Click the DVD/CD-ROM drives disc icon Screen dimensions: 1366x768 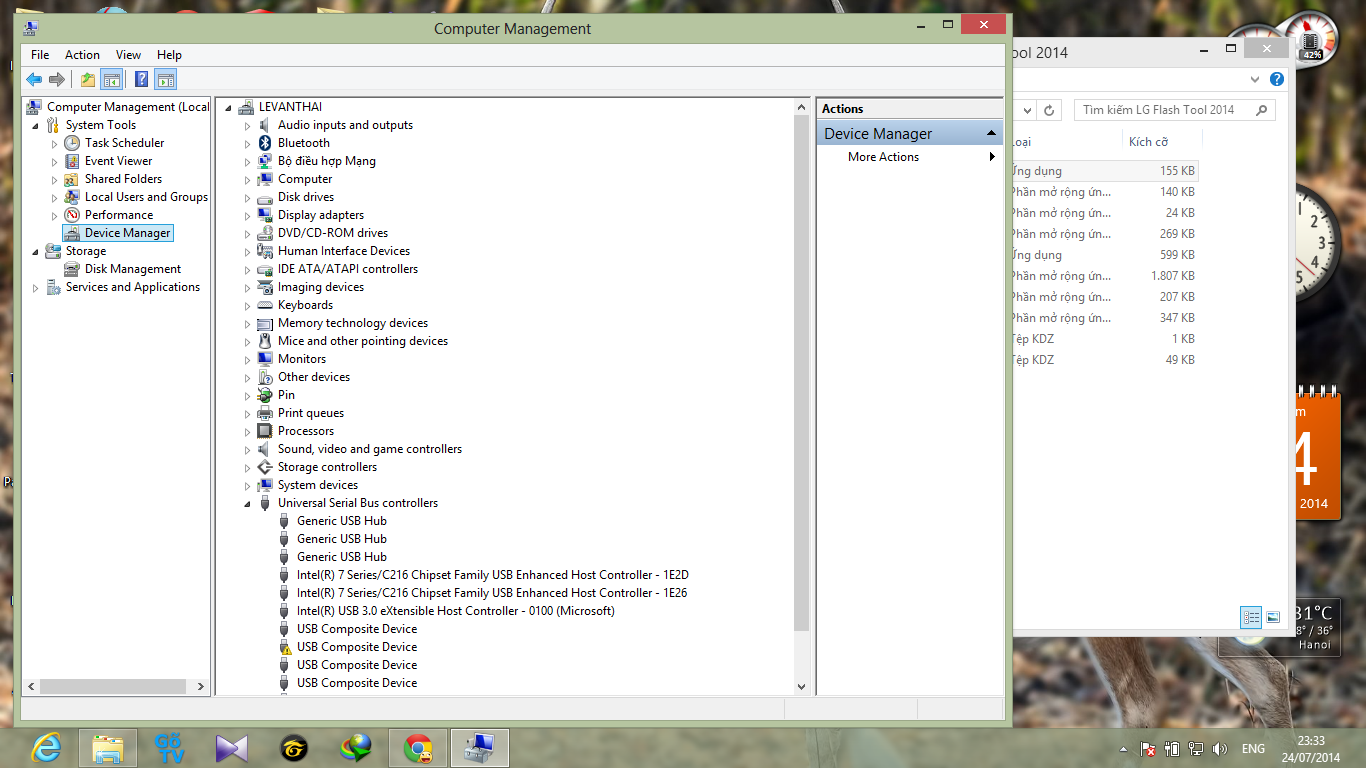[x=265, y=233]
